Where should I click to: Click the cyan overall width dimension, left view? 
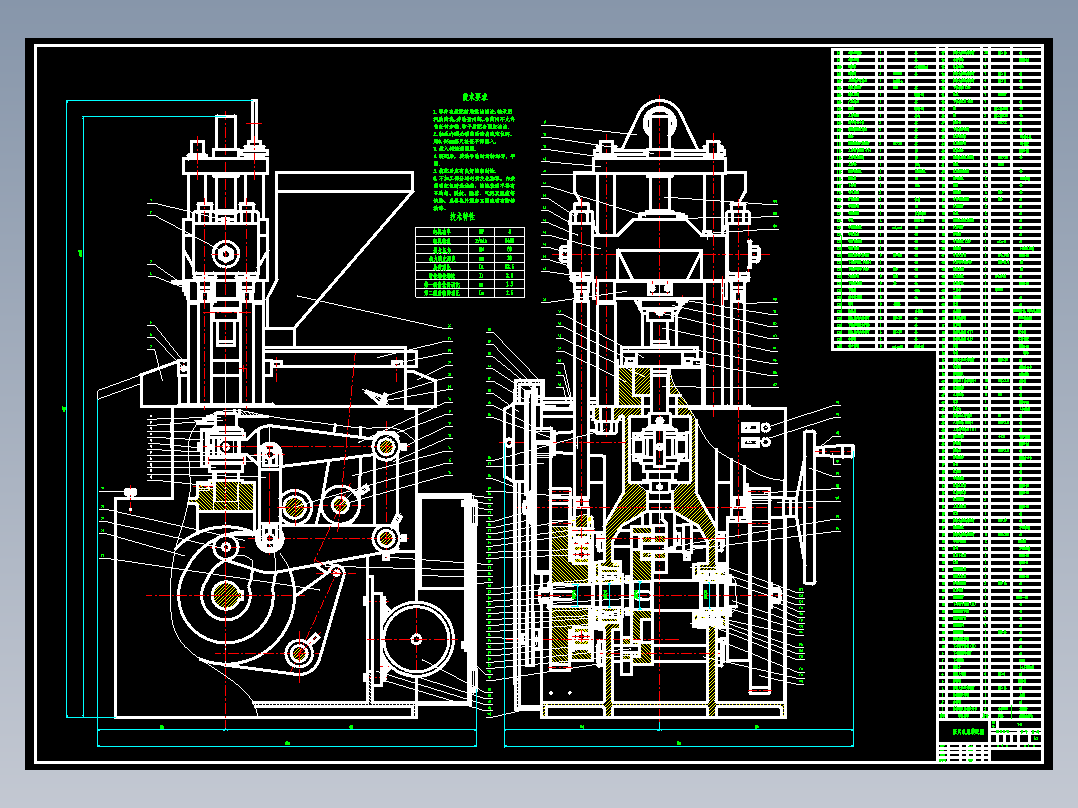287,745
